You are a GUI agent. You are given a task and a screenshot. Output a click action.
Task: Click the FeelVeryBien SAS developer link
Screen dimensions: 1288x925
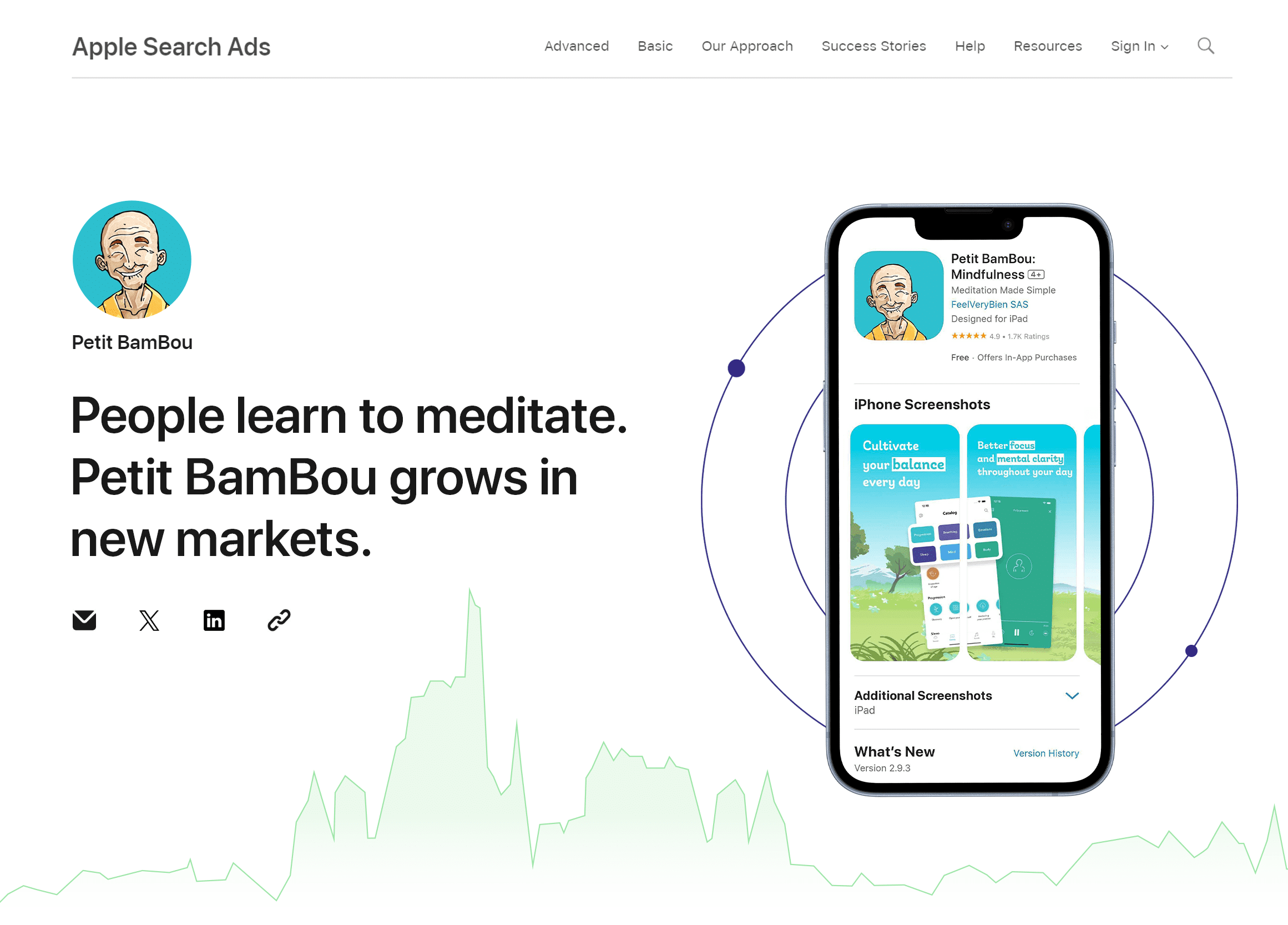(991, 304)
